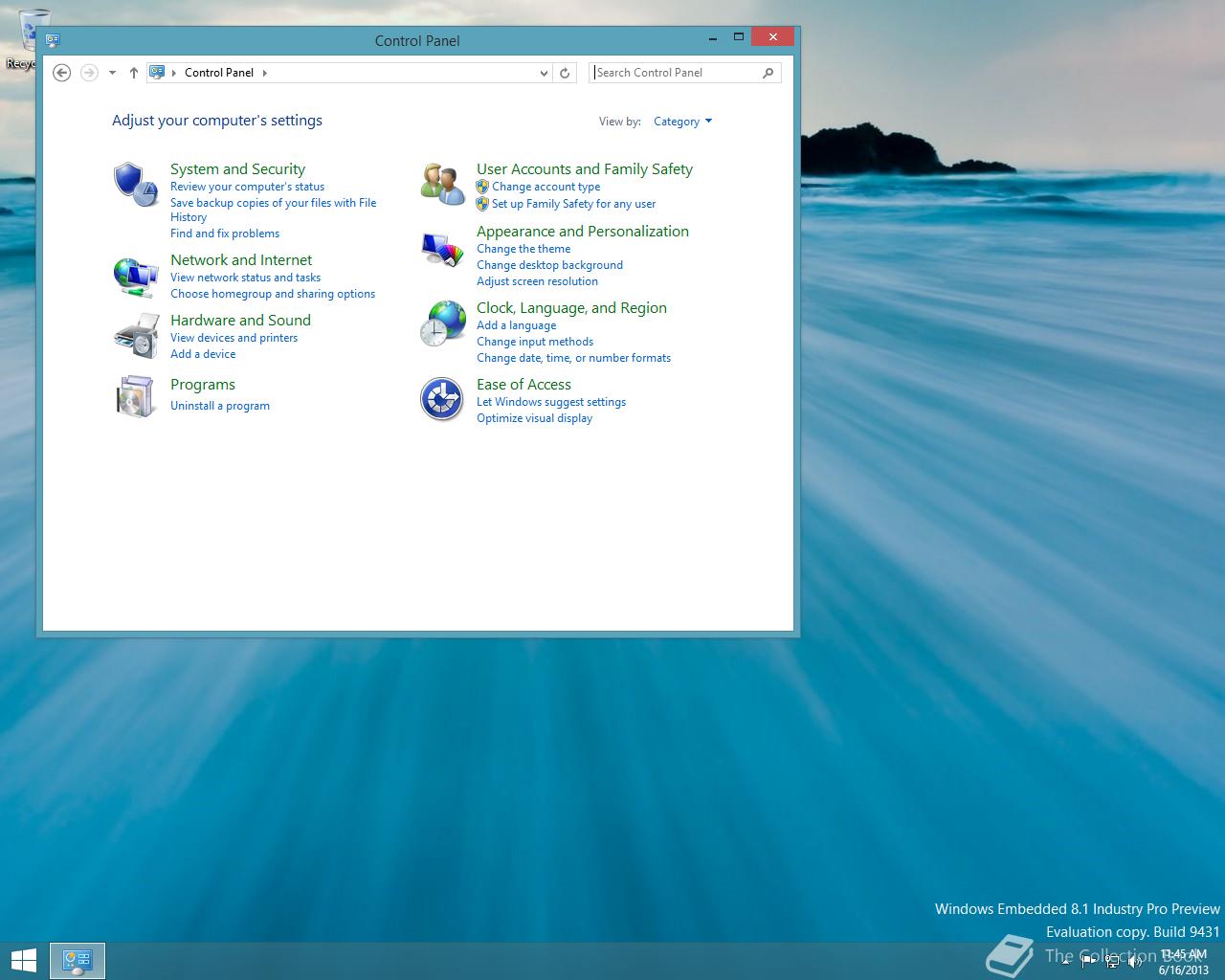Open User Accounts and Family Safety
Screen dimensions: 1225x980
[x=585, y=169]
